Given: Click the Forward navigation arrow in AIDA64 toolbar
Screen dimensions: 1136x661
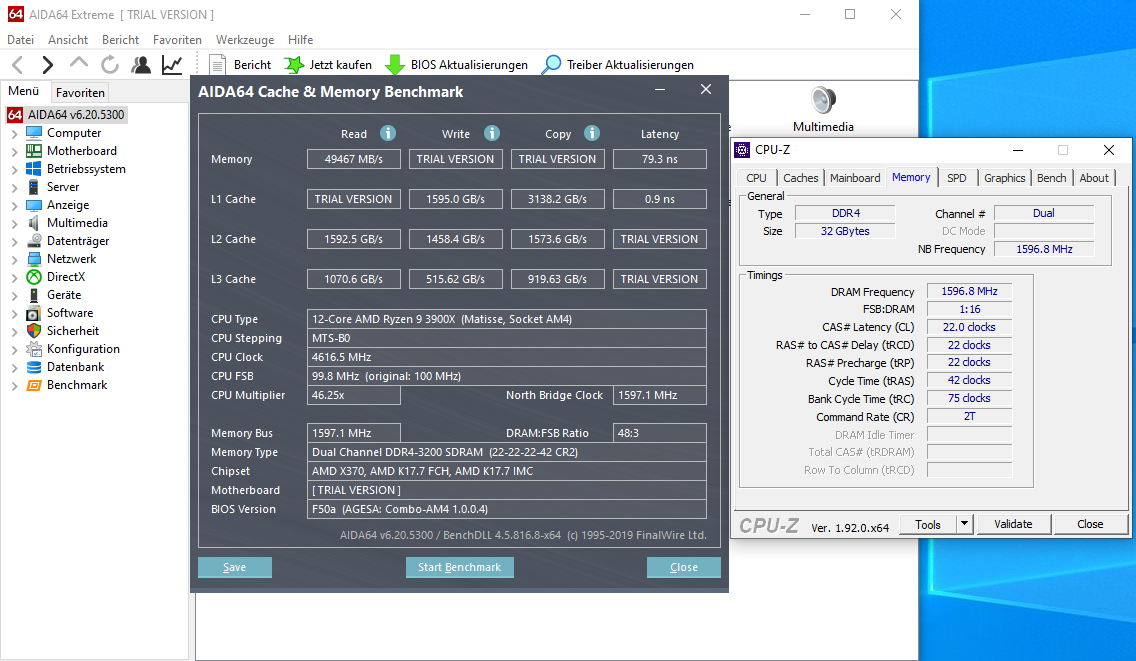Looking at the screenshot, I should coord(47,65).
